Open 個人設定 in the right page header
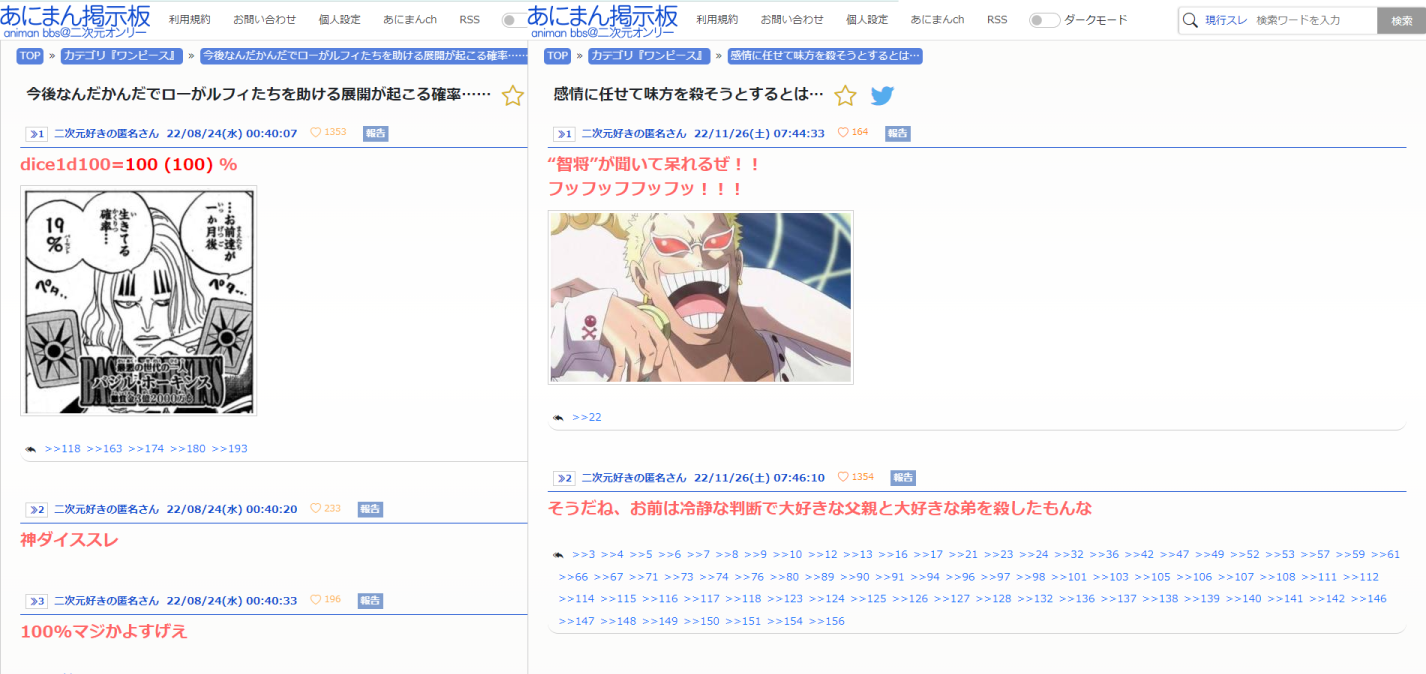This screenshot has width=1426, height=674. coord(867,20)
